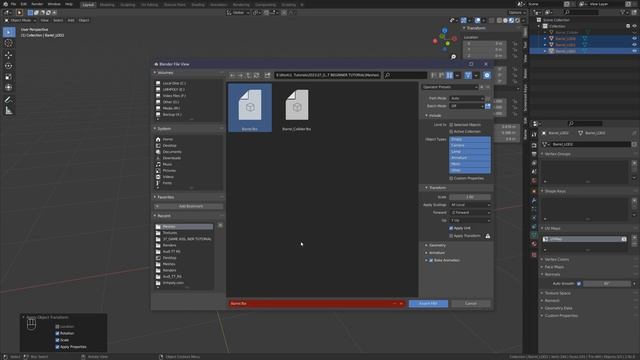Viewport: 640px width, 360px height.
Task: Enable Selected Objects checkbox
Action: 451,125
